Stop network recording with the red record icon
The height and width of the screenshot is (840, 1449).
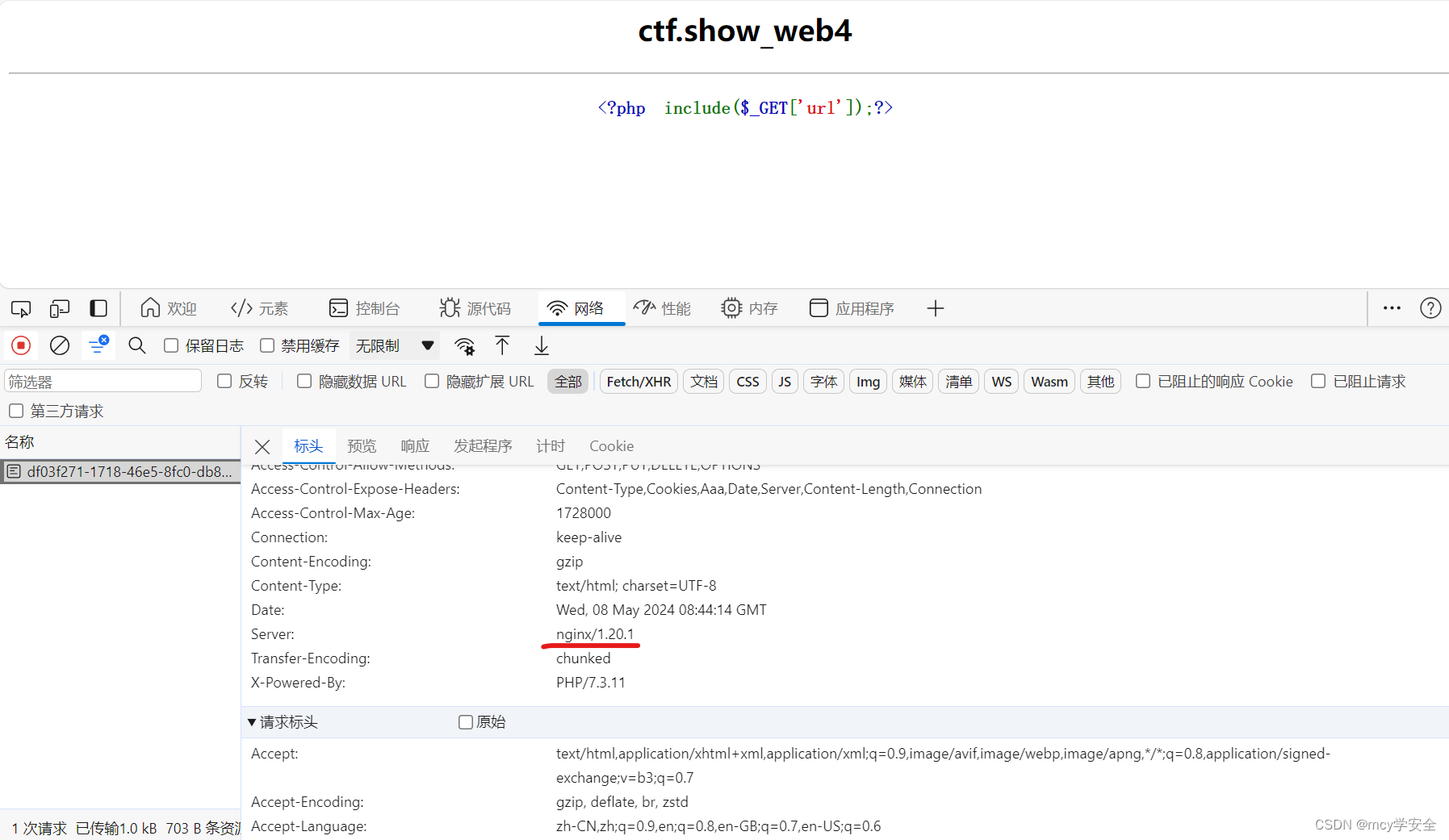point(20,345)
